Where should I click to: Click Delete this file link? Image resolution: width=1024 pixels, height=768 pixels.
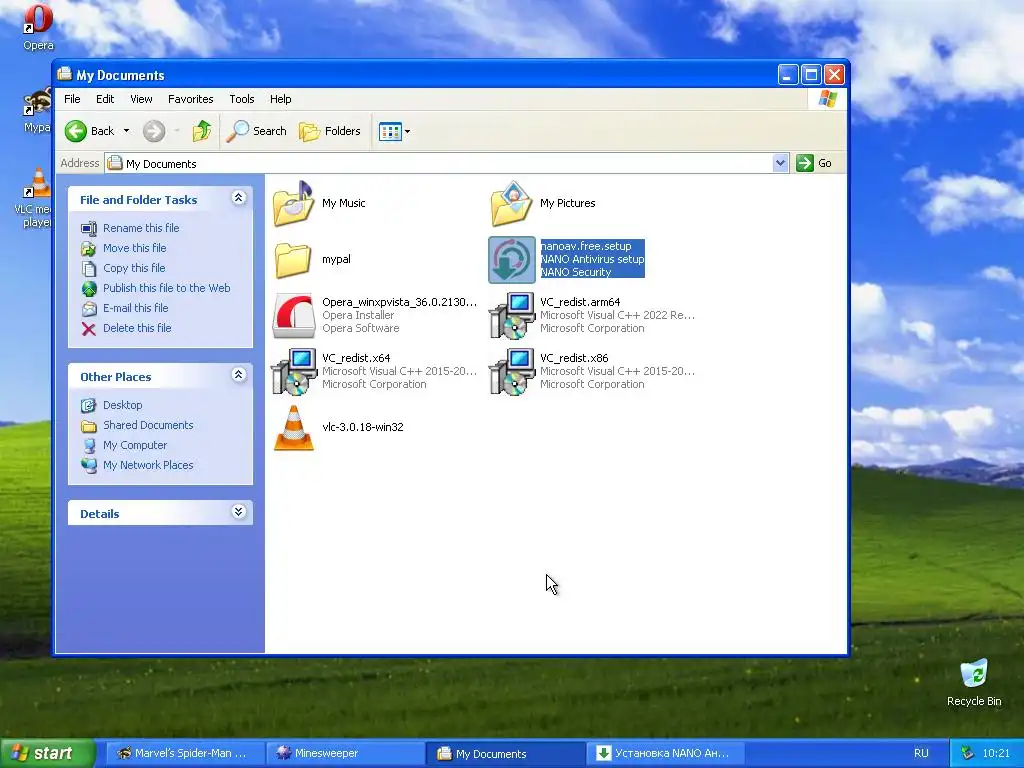(137, 328)
